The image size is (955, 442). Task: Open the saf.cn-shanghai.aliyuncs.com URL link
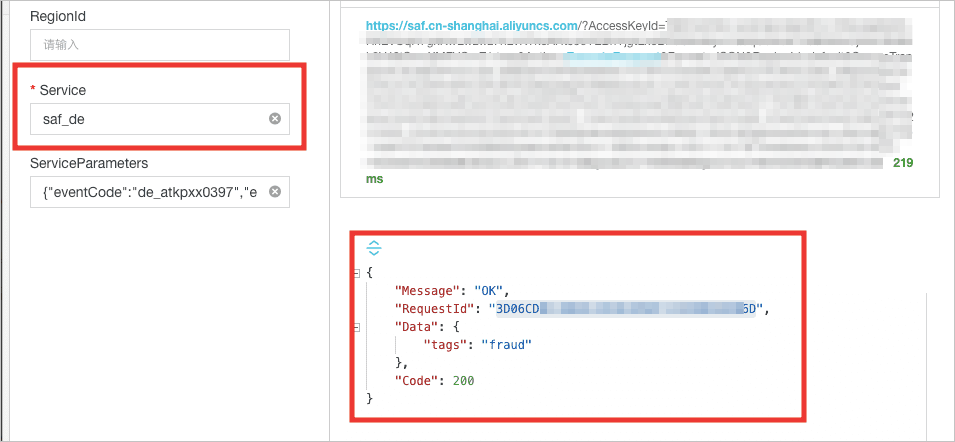(471, 26)
